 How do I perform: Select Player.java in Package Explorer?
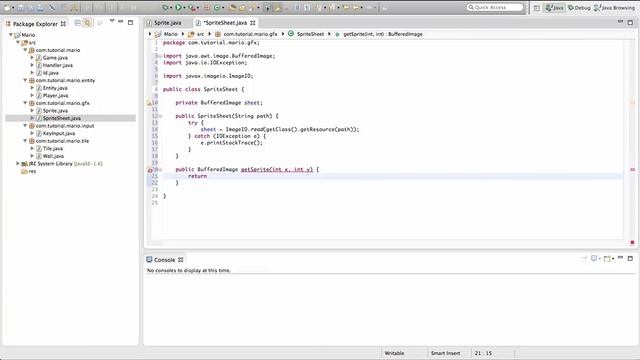point(56,96)
